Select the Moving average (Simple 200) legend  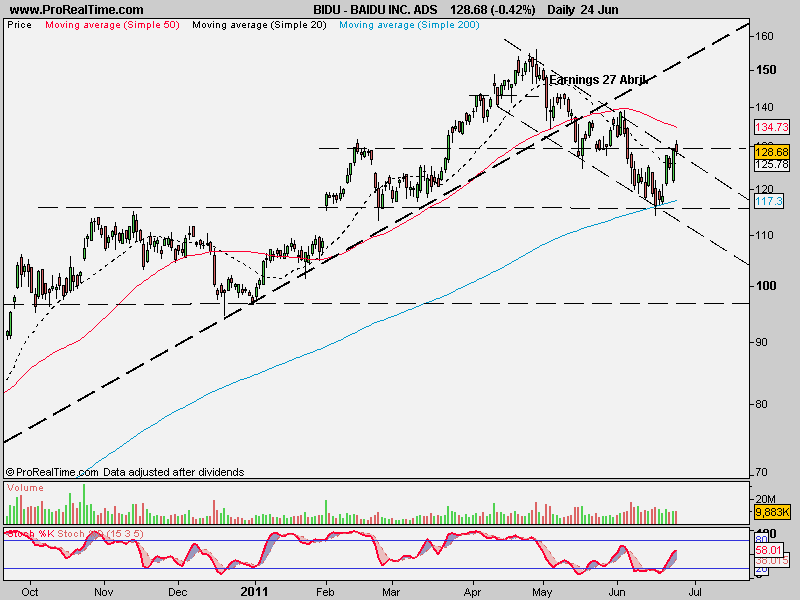tap(409, 24)
